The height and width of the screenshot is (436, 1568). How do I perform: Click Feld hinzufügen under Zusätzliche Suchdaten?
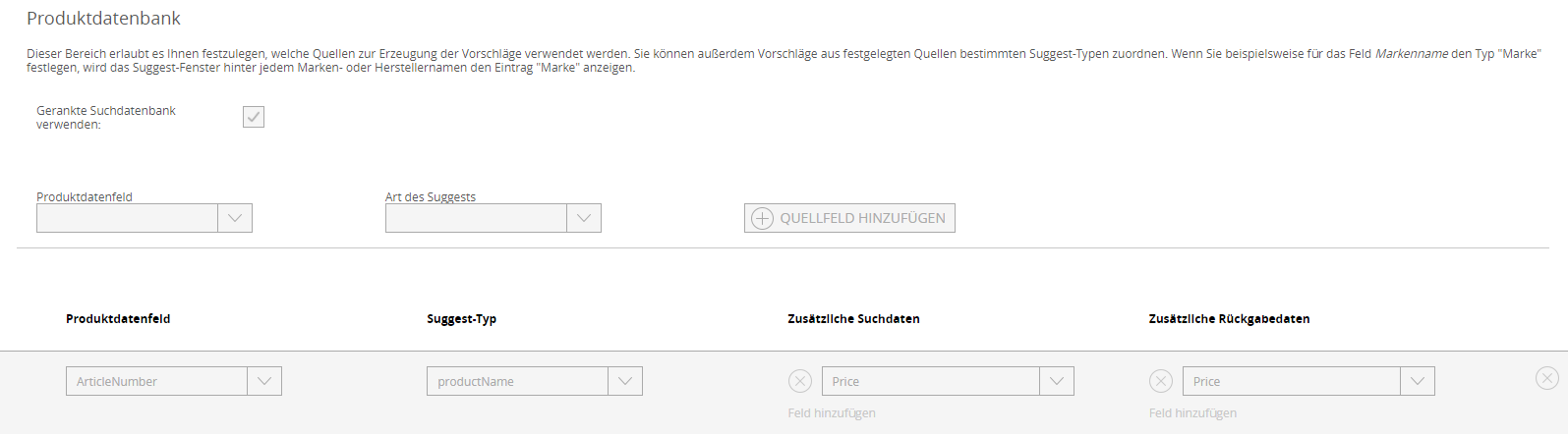tap(832, 413)
